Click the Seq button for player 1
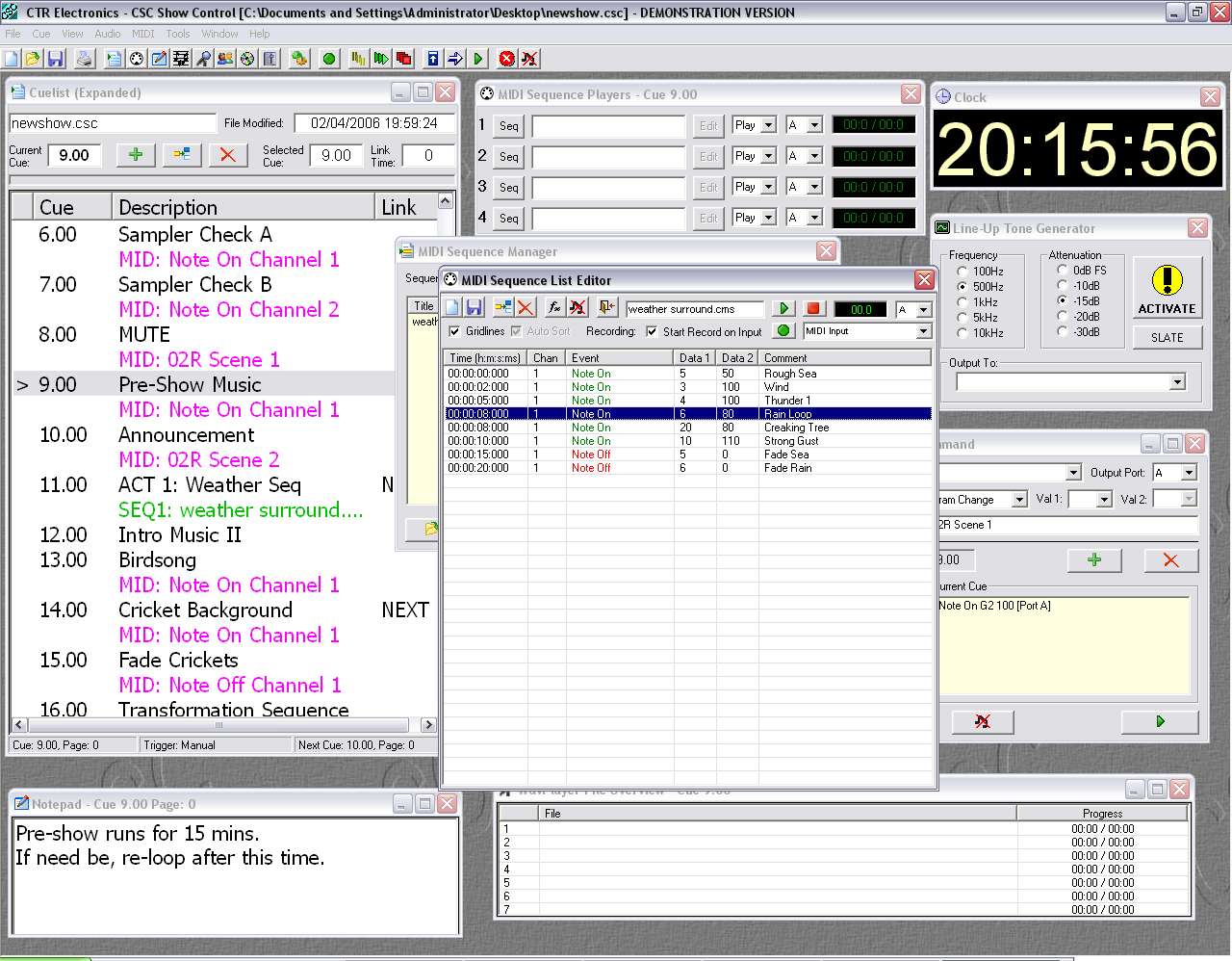This screenshot has height=961, width=1232. coord(508,125)
